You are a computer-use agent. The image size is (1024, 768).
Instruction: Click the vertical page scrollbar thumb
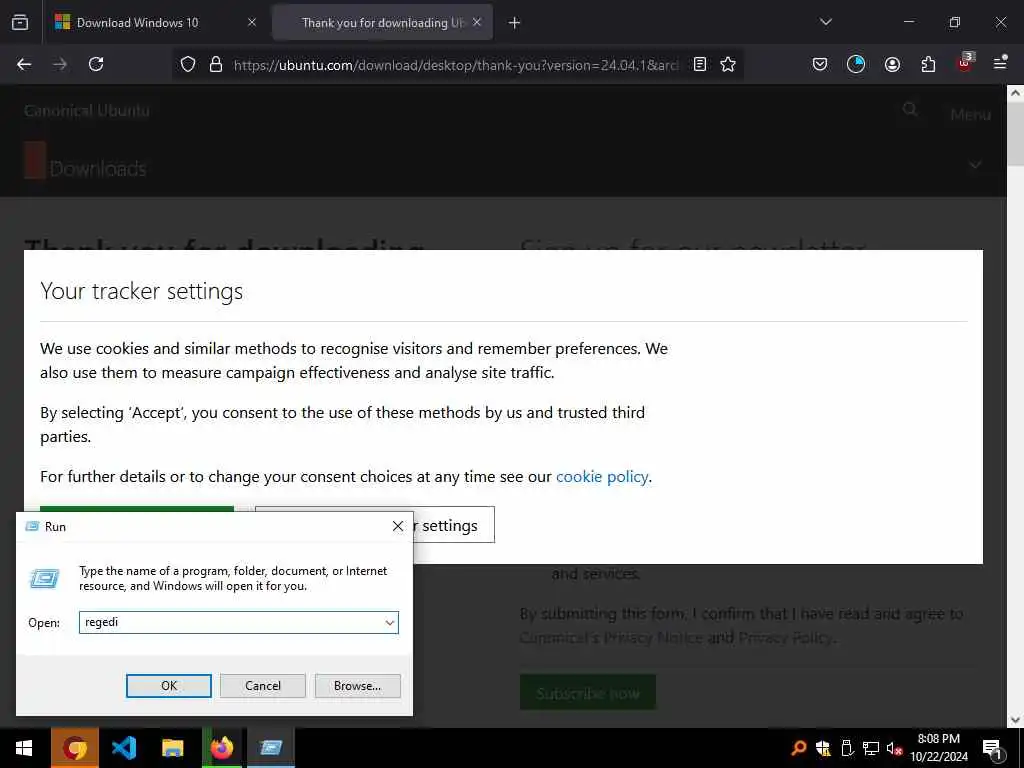pos(1016,135)
